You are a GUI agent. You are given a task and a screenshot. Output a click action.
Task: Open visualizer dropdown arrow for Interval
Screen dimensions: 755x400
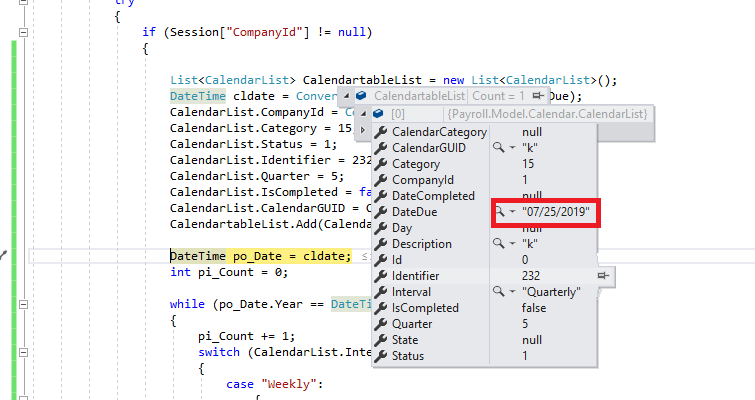pyautogui.click(x=510, y=292)
